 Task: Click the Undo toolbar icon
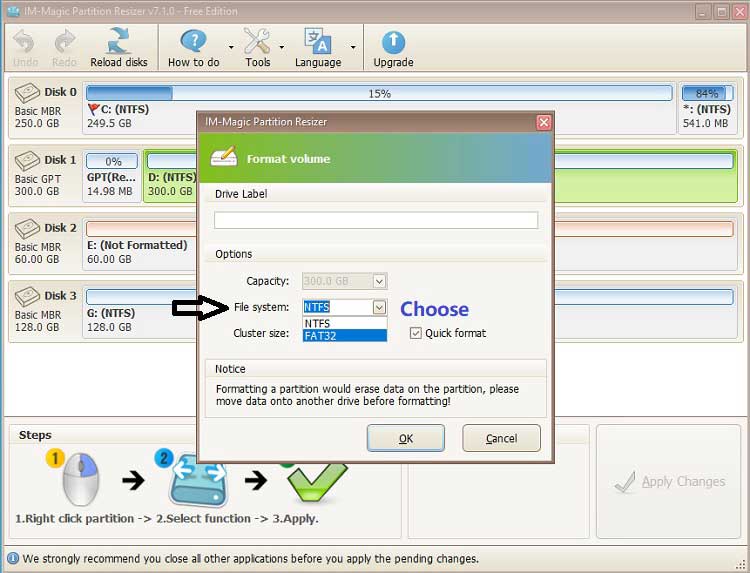point(24,42)
